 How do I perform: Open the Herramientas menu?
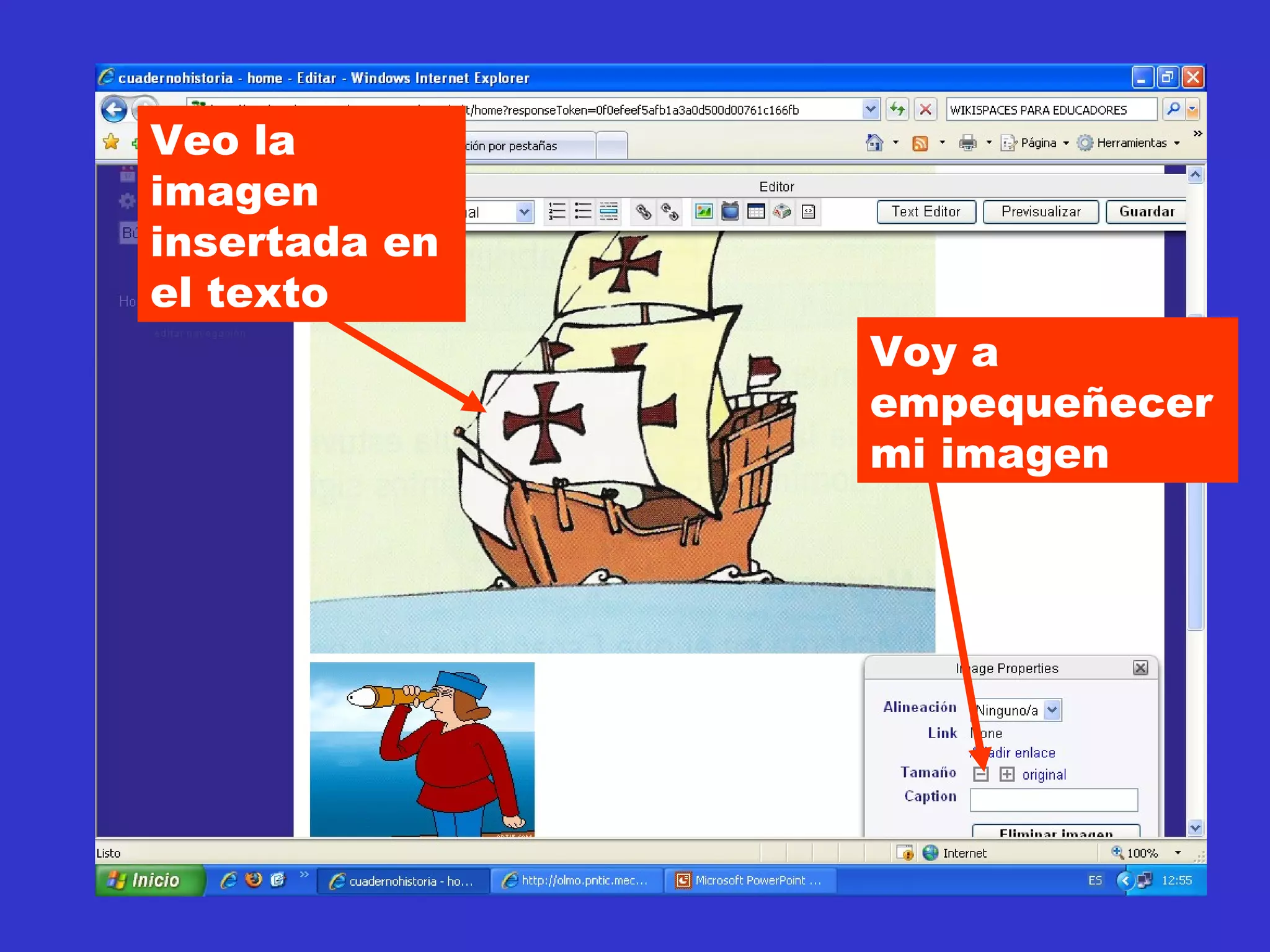click(1128, 143)
